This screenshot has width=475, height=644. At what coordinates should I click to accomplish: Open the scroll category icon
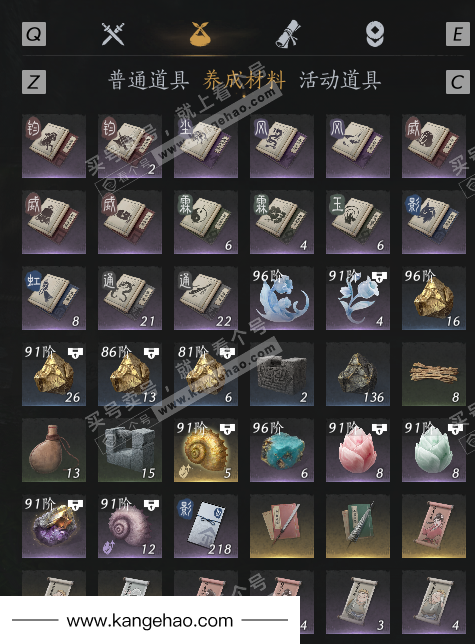[287, 34]
